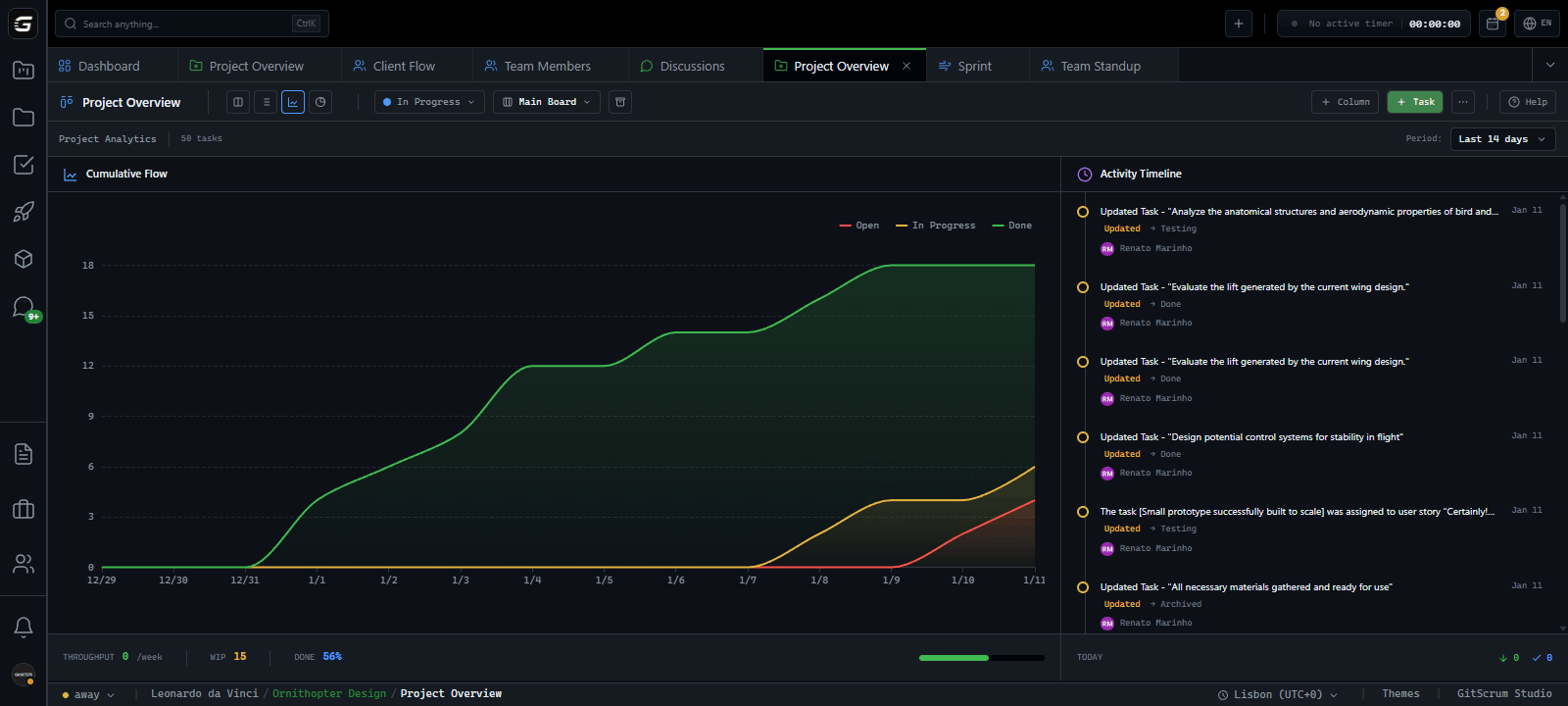Toggle the Open series in chart legend
Viewport: 1568px width, 706px height.
click(859, 226)
